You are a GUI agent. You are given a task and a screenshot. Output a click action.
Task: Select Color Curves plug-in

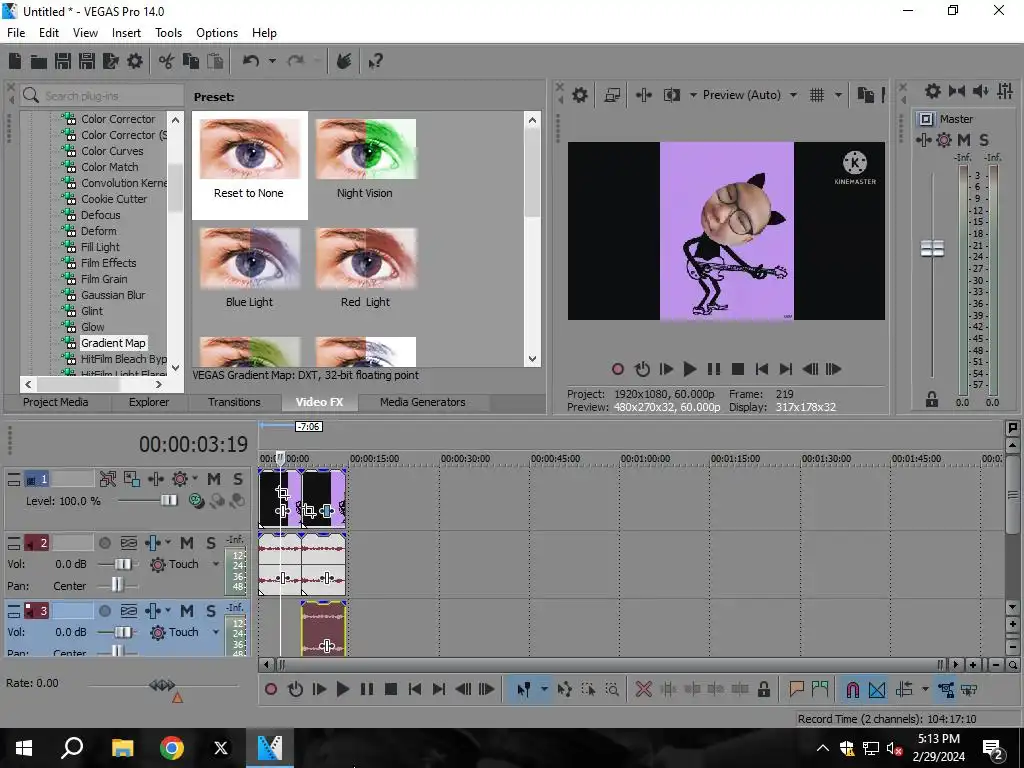[112, 151]
